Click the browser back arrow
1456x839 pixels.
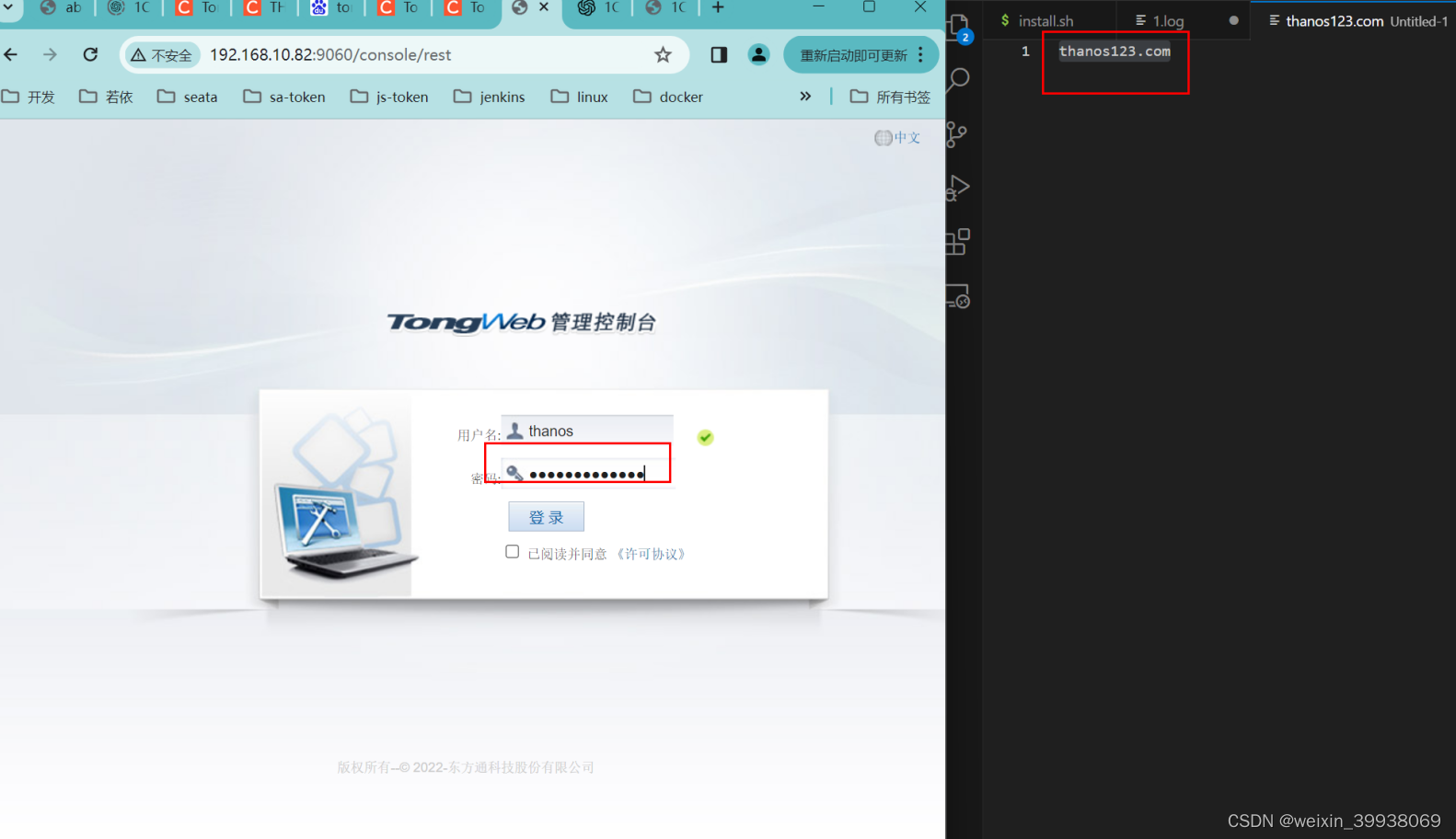(x=11, y=55)
